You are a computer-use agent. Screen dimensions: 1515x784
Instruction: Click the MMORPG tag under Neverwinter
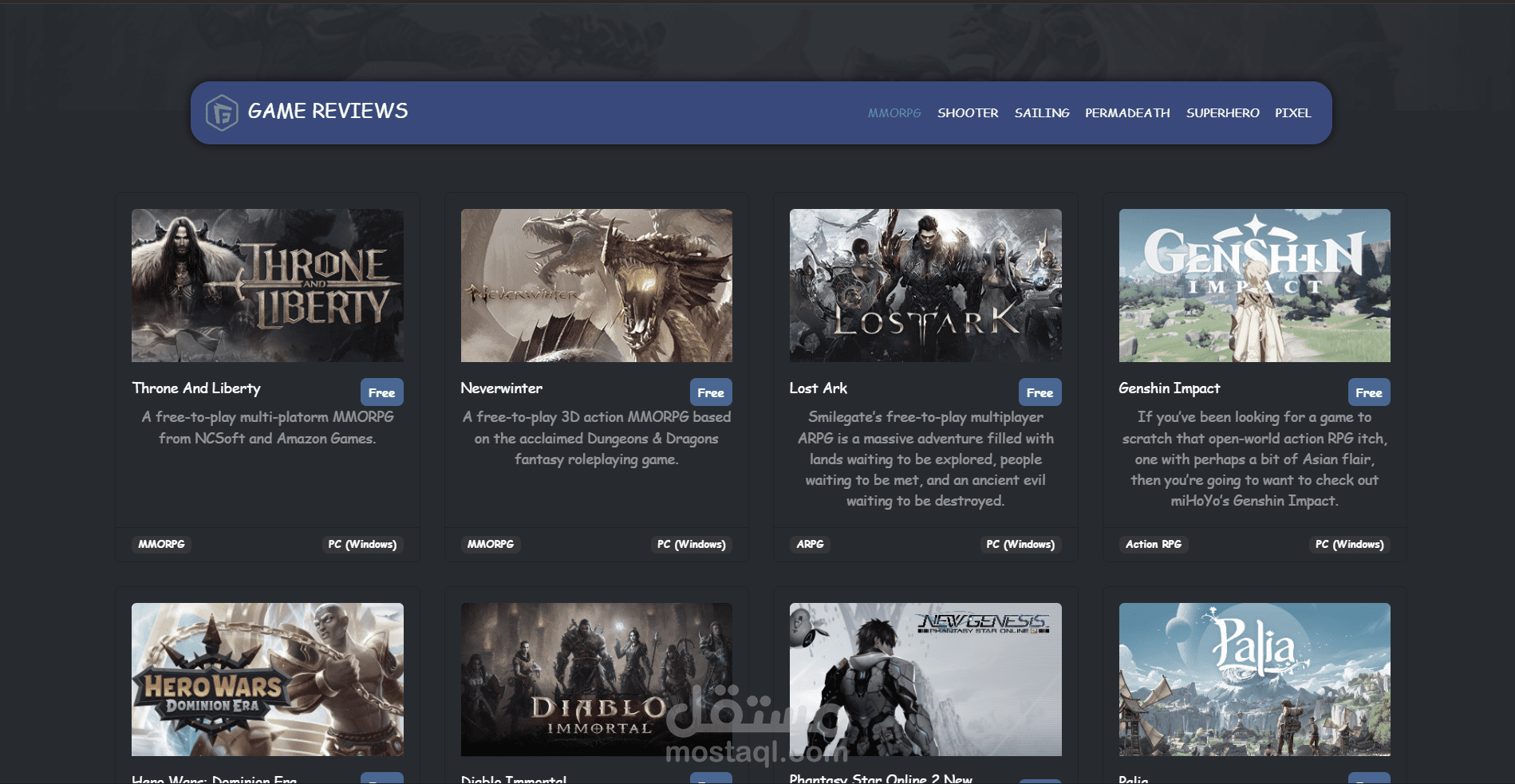tap(491, 544)
